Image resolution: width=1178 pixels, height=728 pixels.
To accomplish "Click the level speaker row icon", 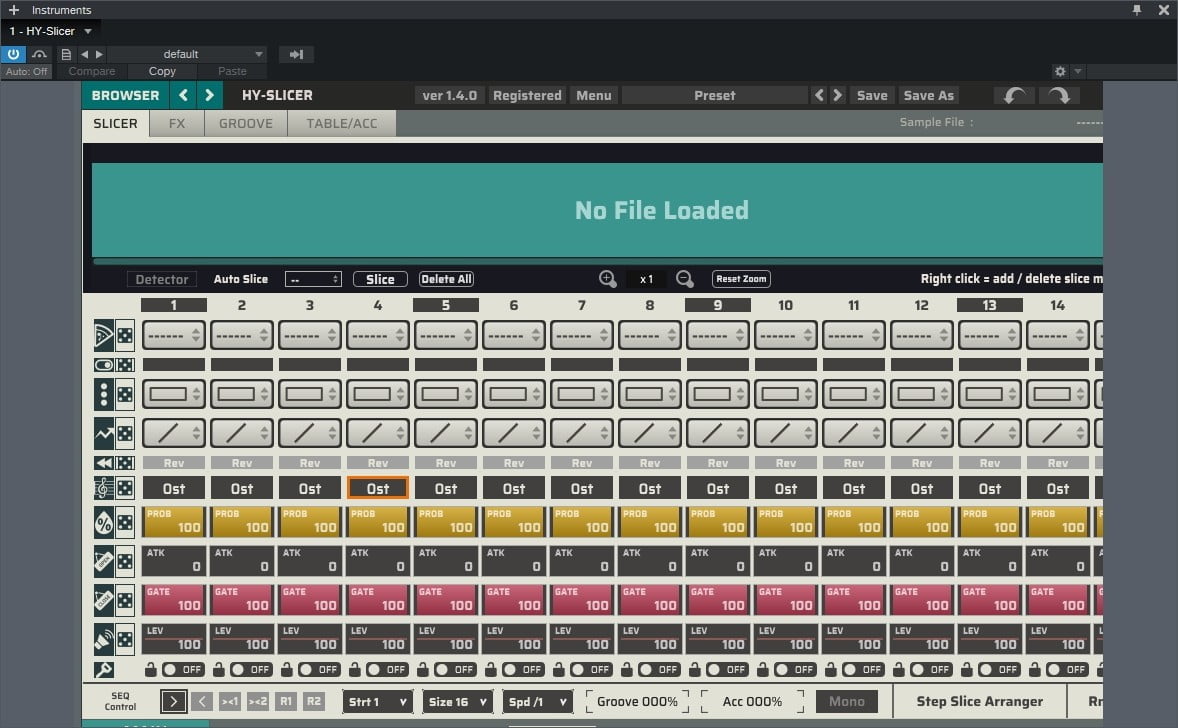I will (x=104, y=639).
